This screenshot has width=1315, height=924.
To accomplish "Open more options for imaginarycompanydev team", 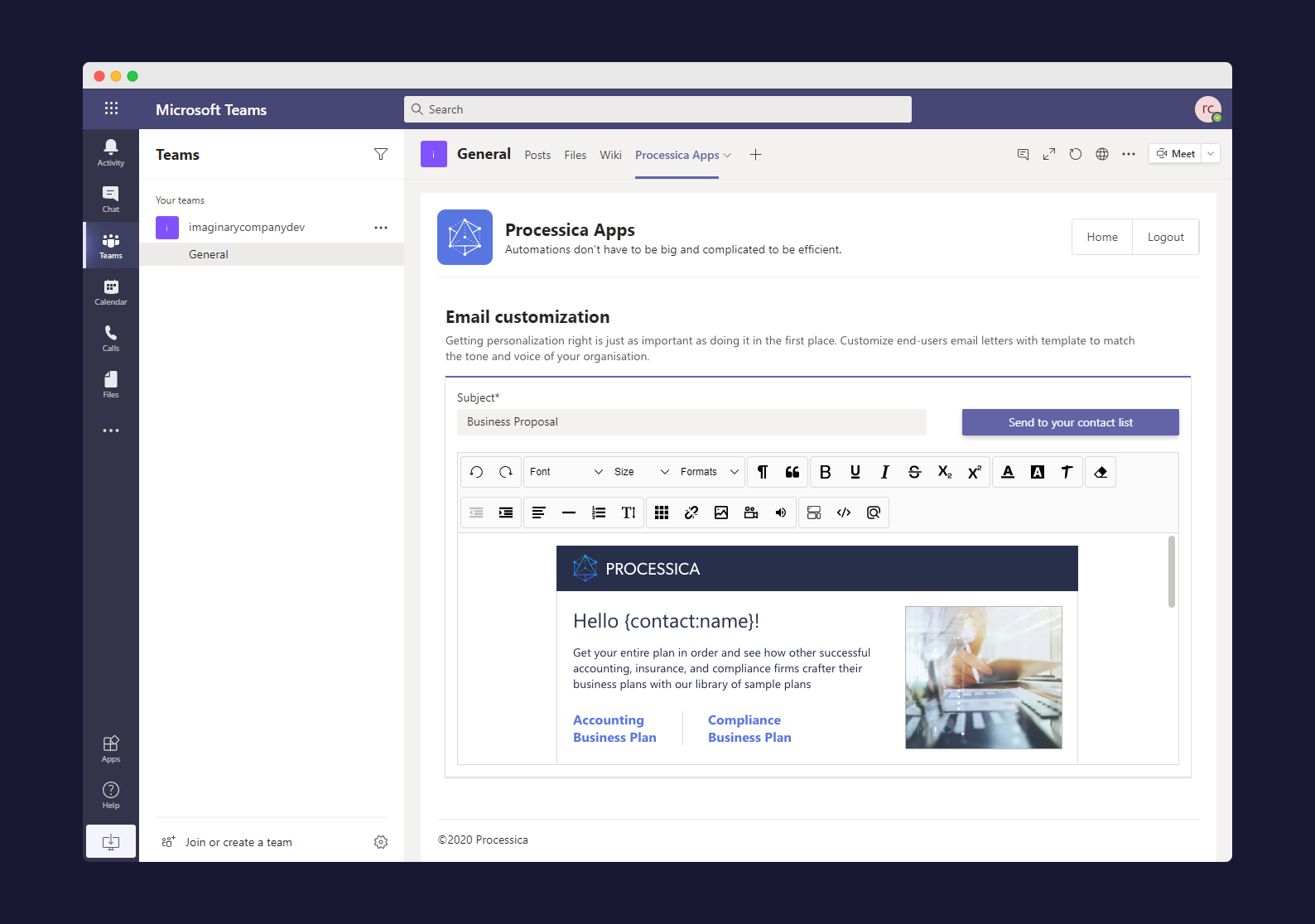I will point(381,228).
